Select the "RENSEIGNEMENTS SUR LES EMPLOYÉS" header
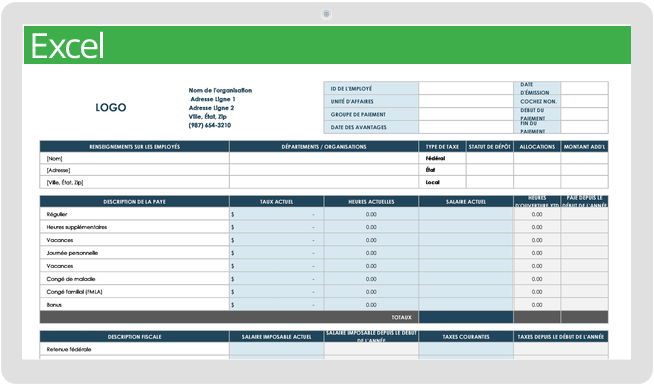This screenshot has height=385, width=654. tap(134, 147)
